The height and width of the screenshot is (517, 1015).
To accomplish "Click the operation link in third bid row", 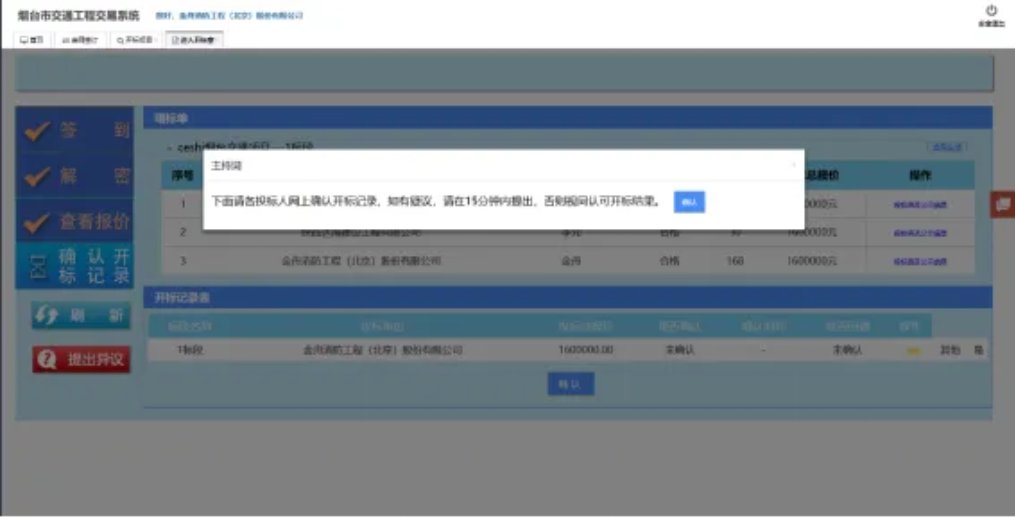I will point(919,261).
